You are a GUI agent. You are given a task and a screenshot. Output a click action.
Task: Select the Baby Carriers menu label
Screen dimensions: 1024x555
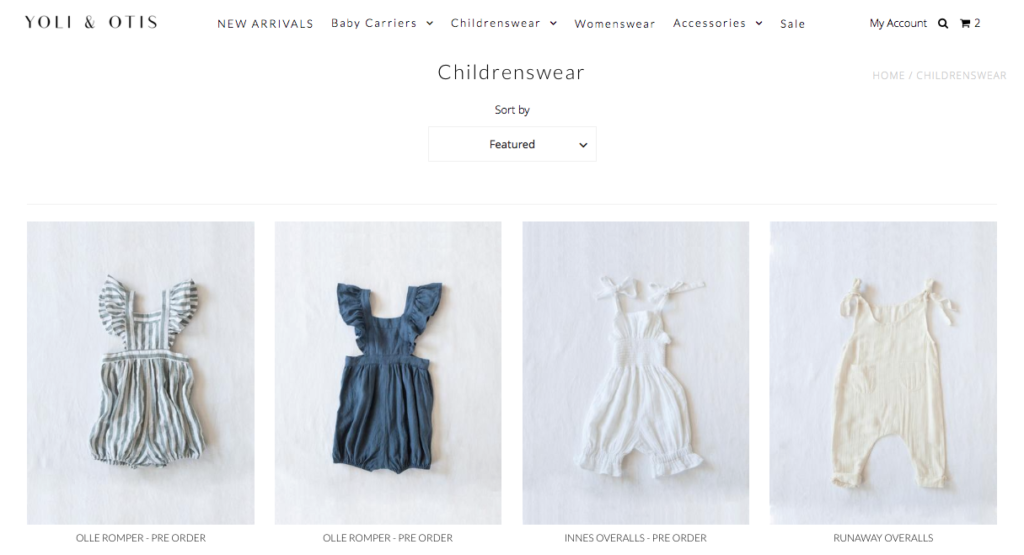[374, 24]
